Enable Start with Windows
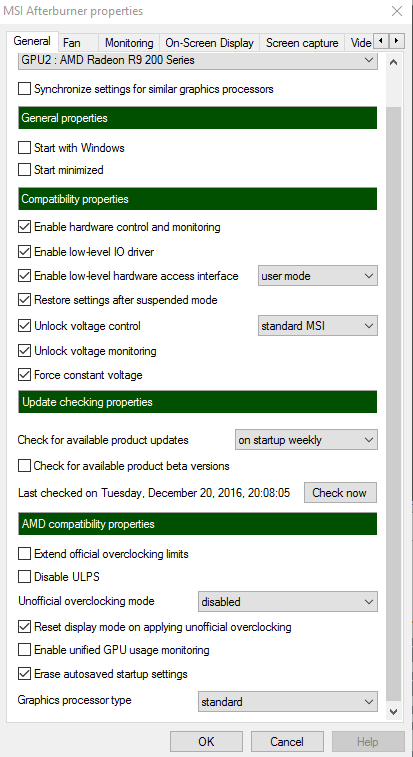The image size is (413, 757). point(24,147)
